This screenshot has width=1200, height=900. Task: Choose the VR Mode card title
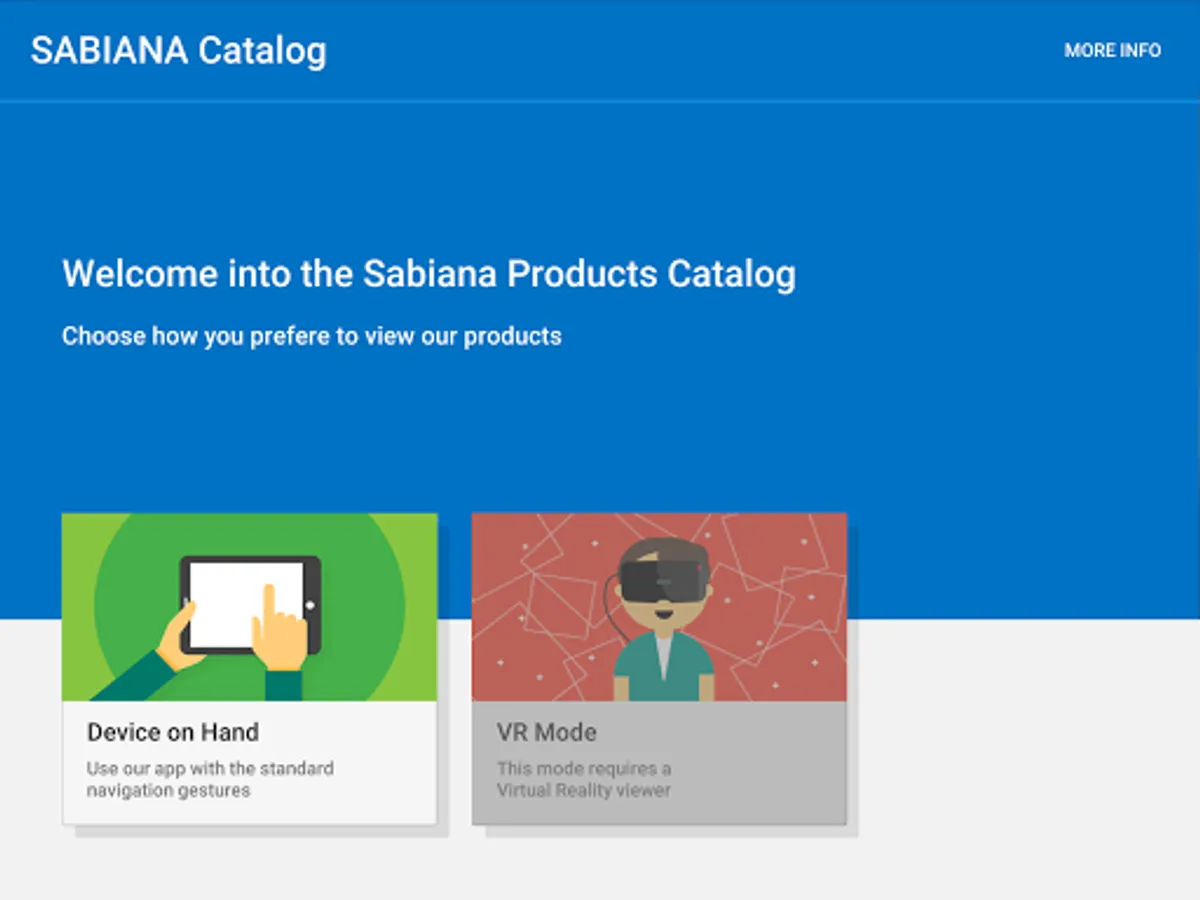546,732
